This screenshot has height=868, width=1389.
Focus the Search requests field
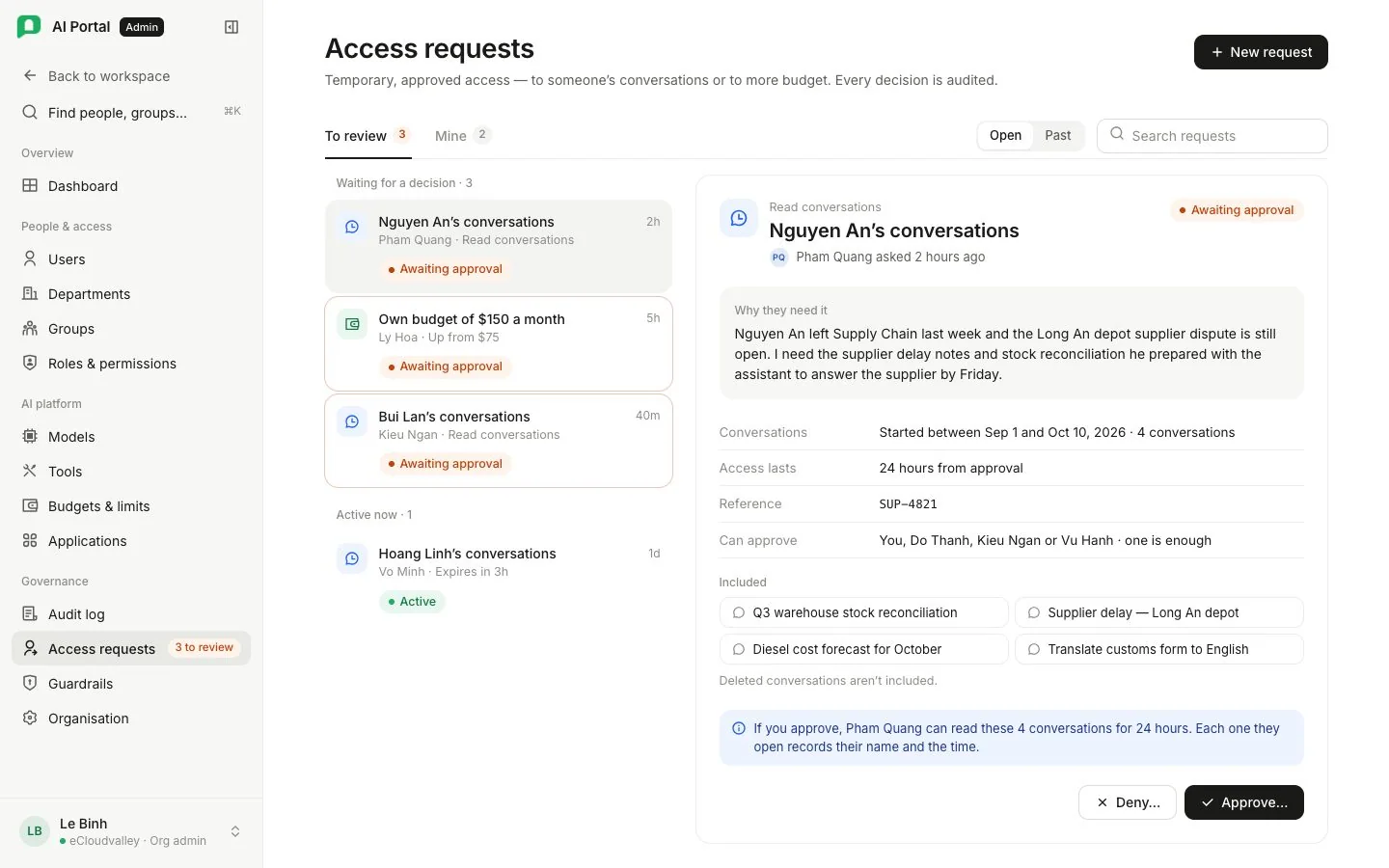1212,136
